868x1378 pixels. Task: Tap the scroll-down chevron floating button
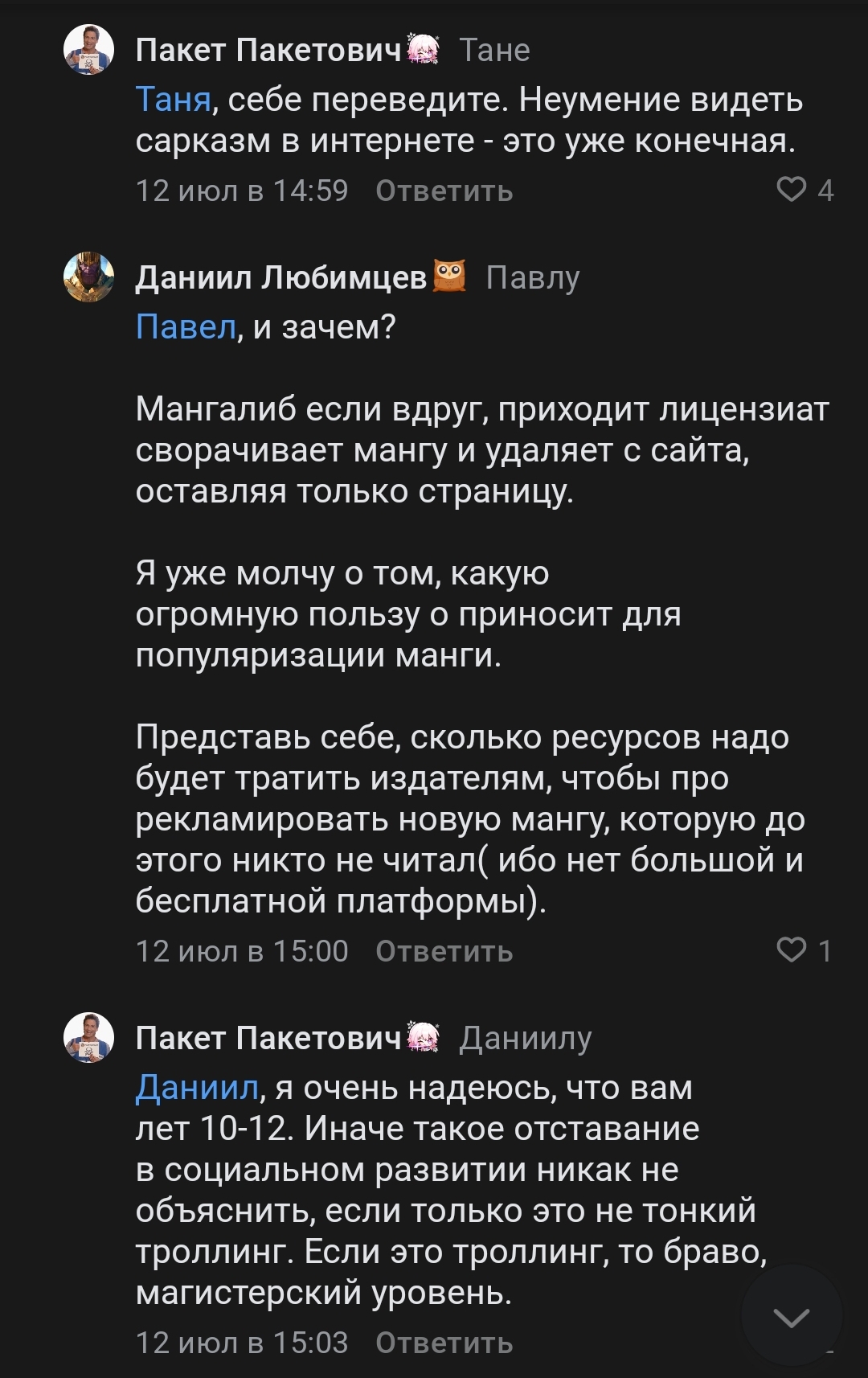[792, 1317]
